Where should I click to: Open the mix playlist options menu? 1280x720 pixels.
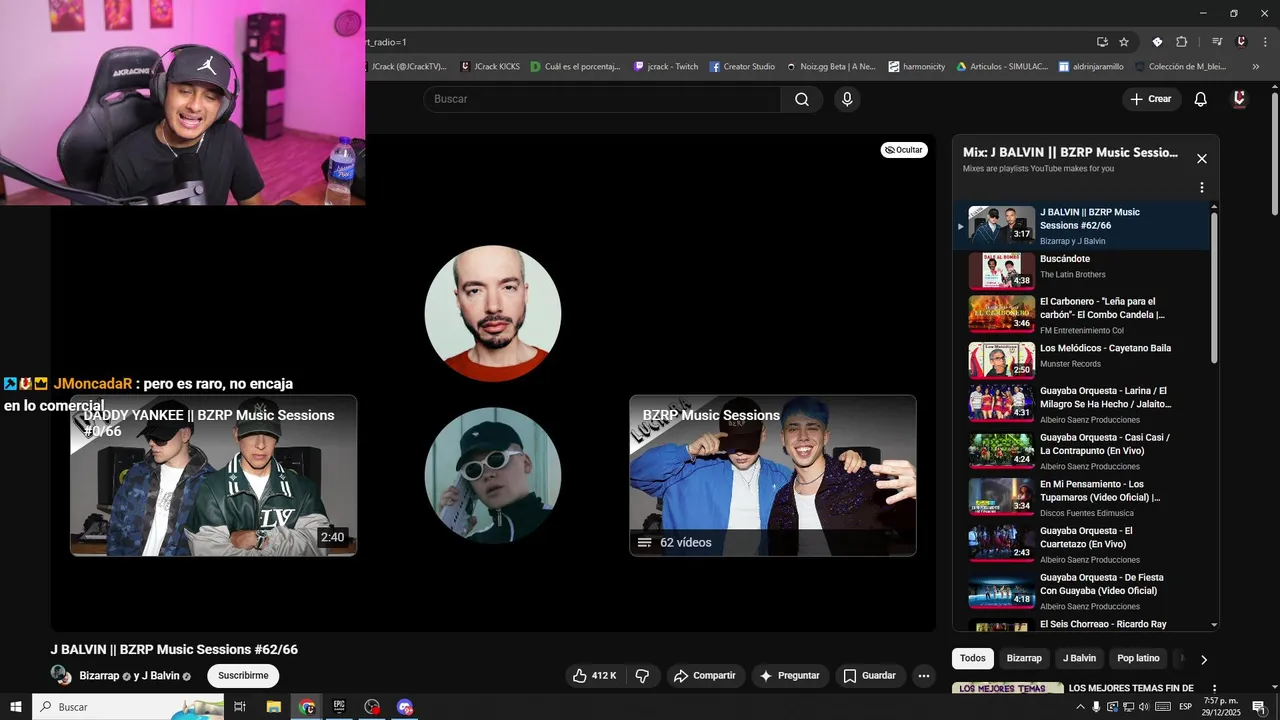[x=1202, y=187]
